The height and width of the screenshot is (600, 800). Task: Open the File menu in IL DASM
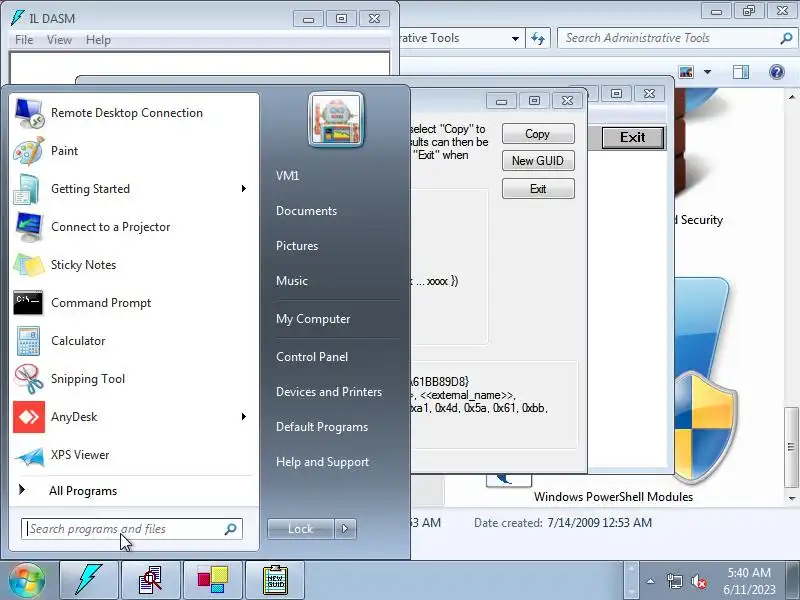(24, 40)
